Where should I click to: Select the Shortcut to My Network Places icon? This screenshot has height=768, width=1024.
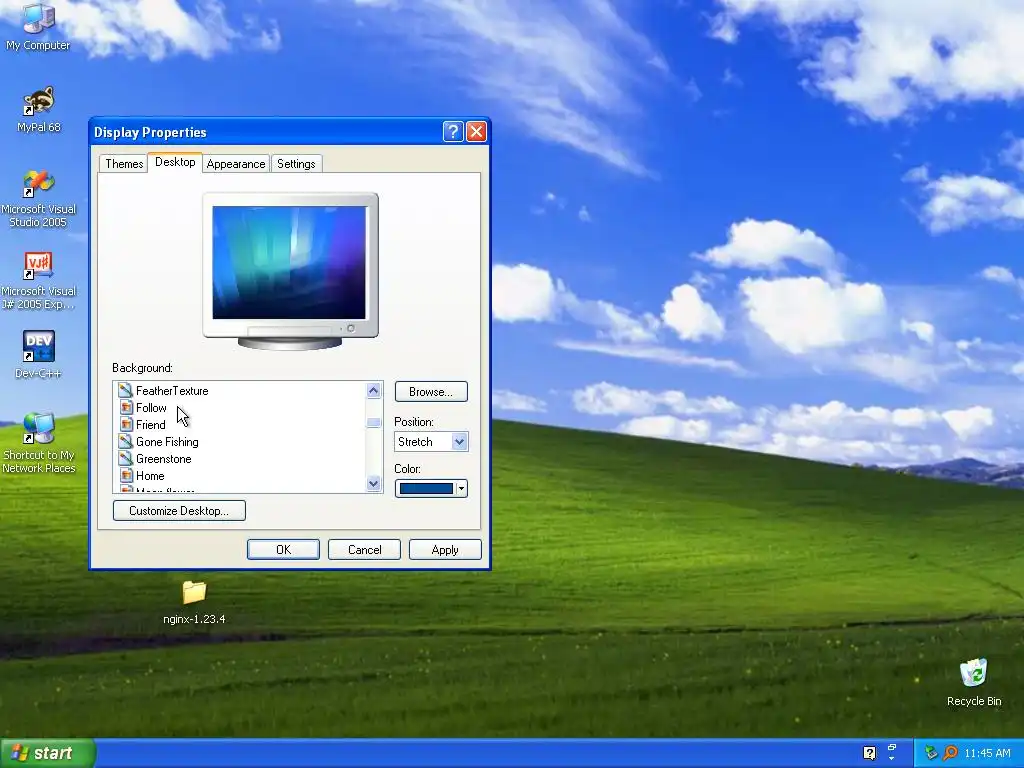(38, 443)
